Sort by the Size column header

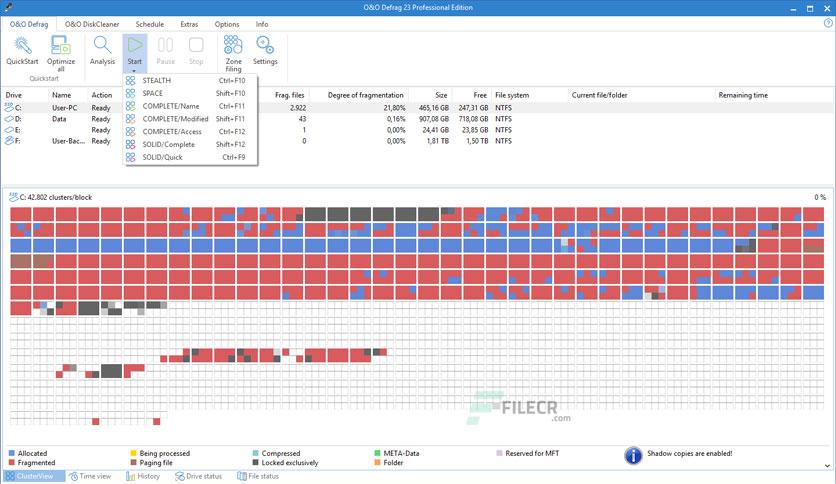pos(441,95)
